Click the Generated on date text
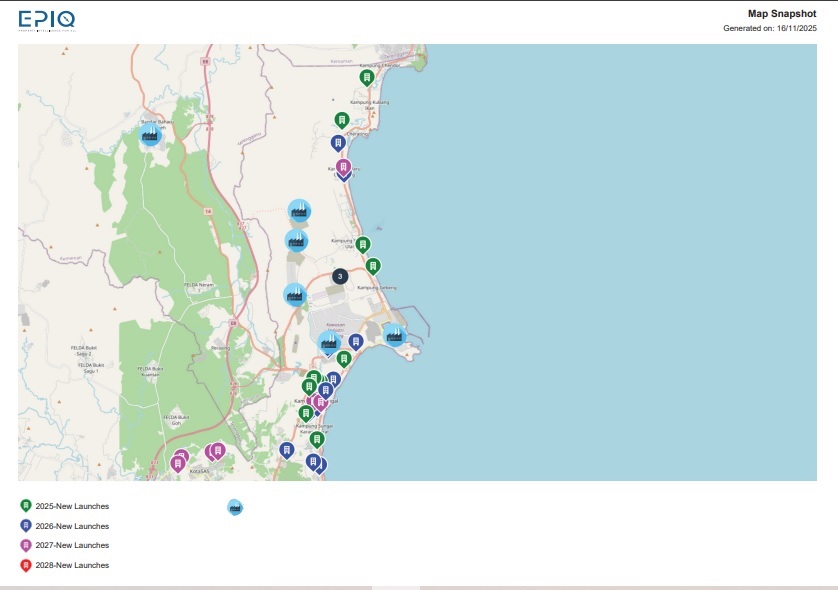 point(770,28)
